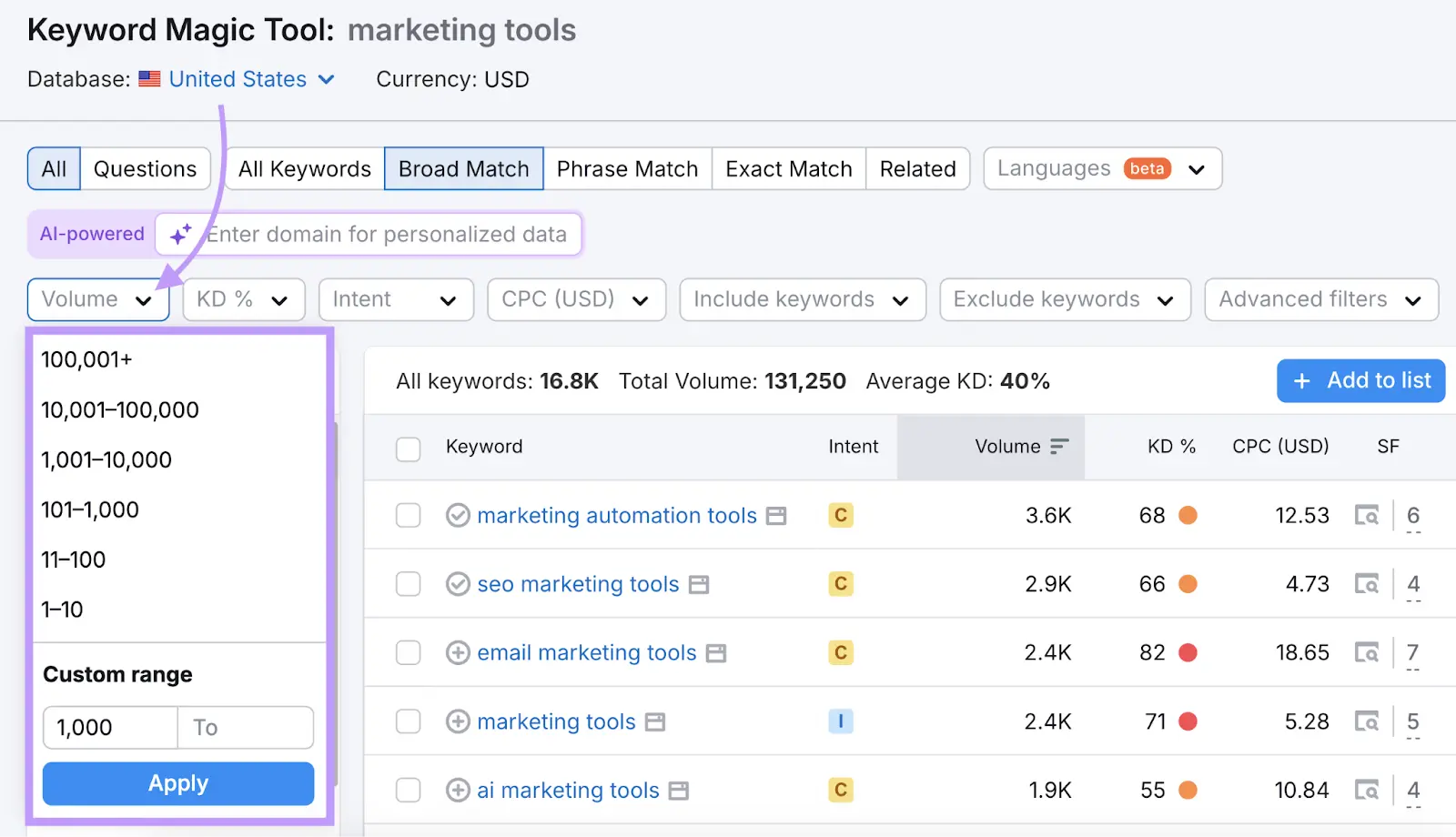Click Apply in the Volume filter panel

(x=177, y=783)
